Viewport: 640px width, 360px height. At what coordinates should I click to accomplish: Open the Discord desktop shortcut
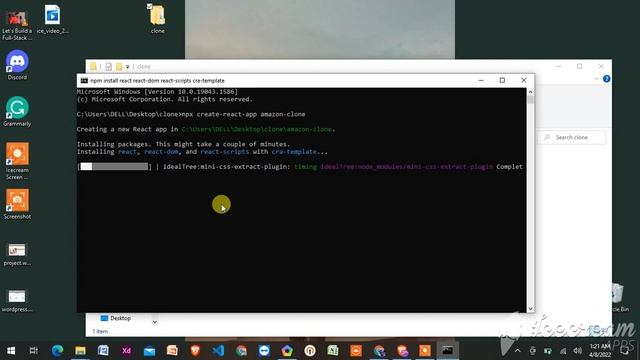coord(17,65)
